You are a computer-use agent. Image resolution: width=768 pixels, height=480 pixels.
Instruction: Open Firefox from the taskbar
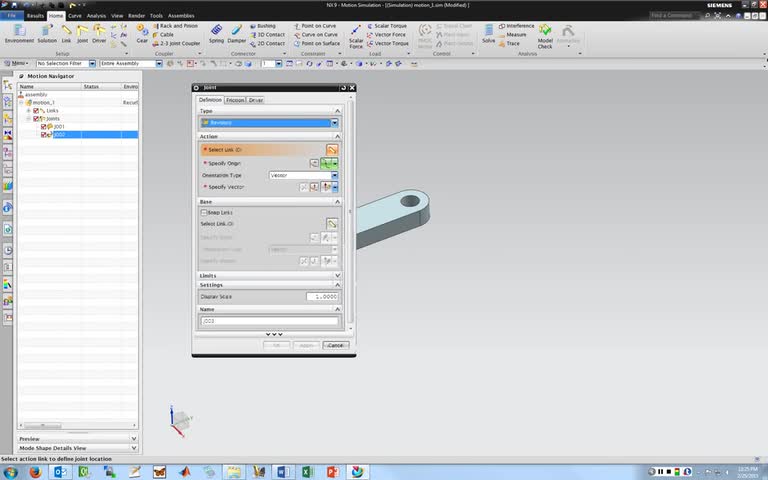pos(35,471)
